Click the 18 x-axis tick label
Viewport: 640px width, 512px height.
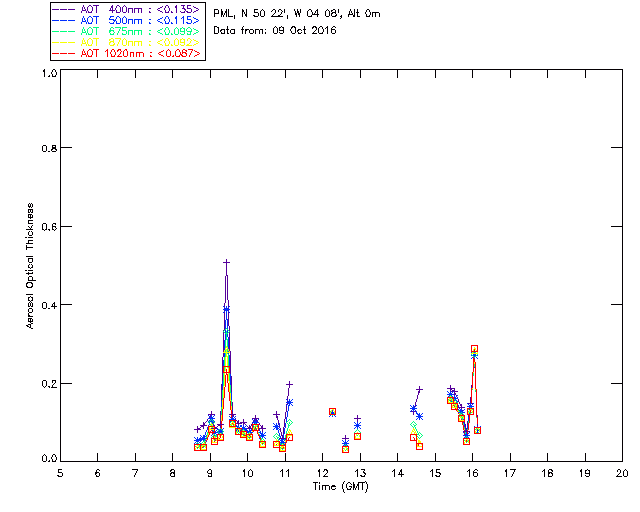coord(547,473)
